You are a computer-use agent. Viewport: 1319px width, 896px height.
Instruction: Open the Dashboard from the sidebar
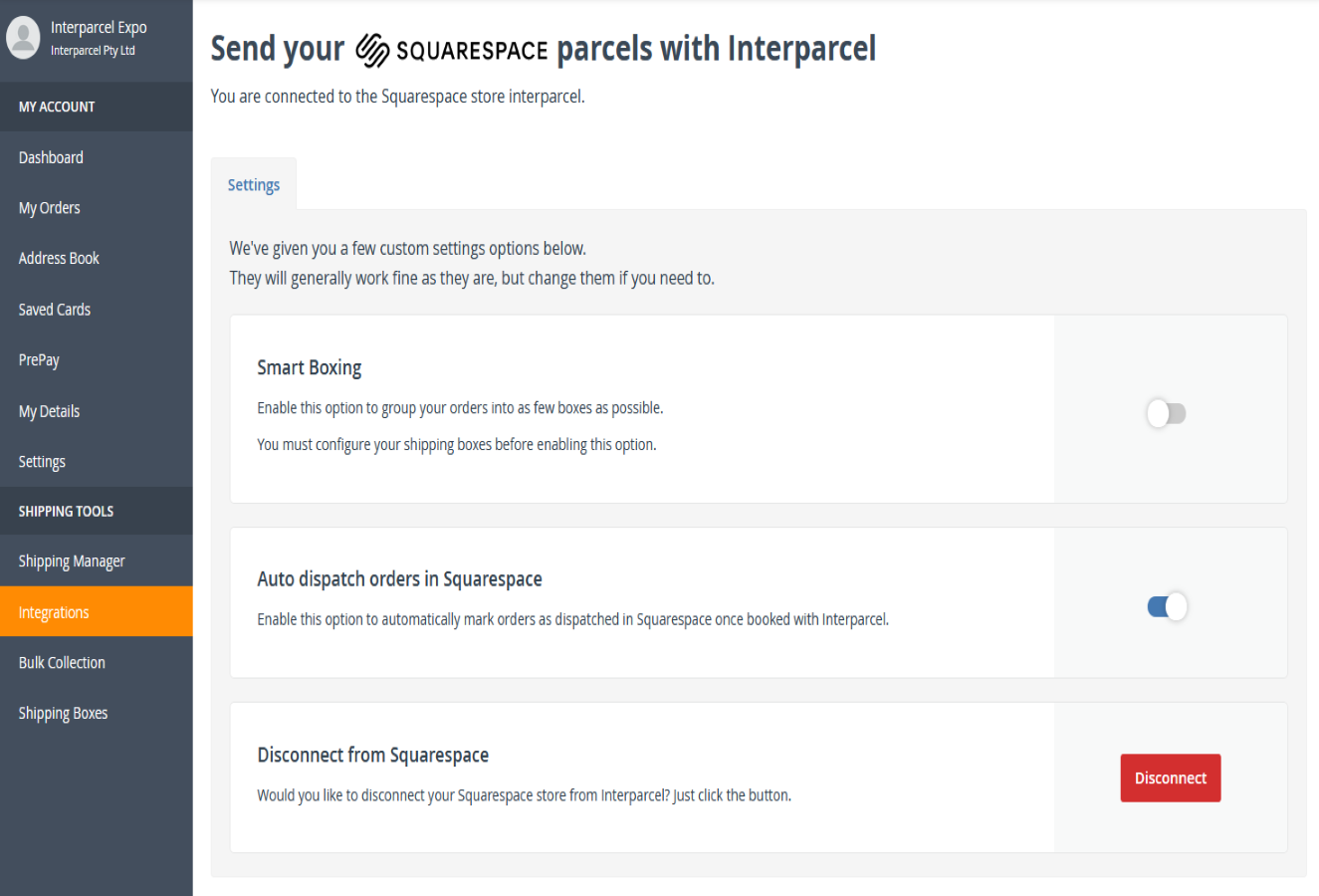tap(51, 156)
